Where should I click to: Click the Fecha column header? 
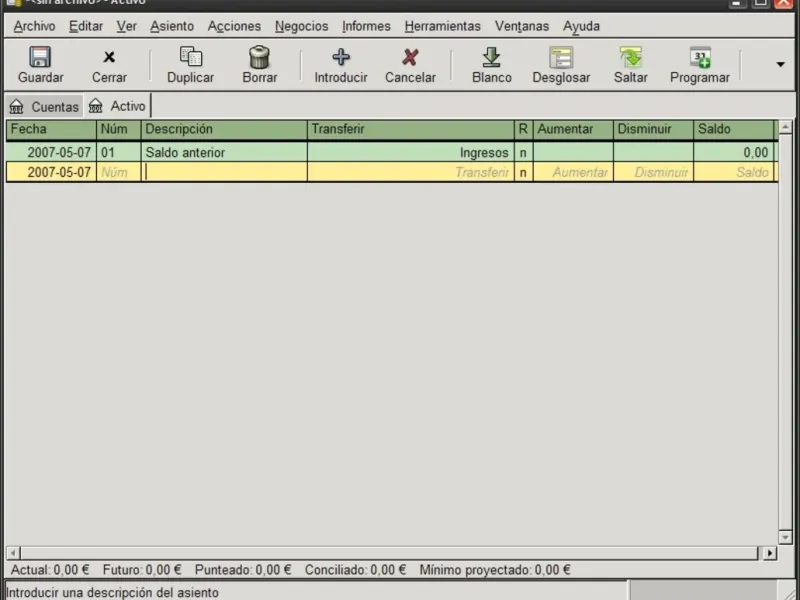(x=51, y=130)
